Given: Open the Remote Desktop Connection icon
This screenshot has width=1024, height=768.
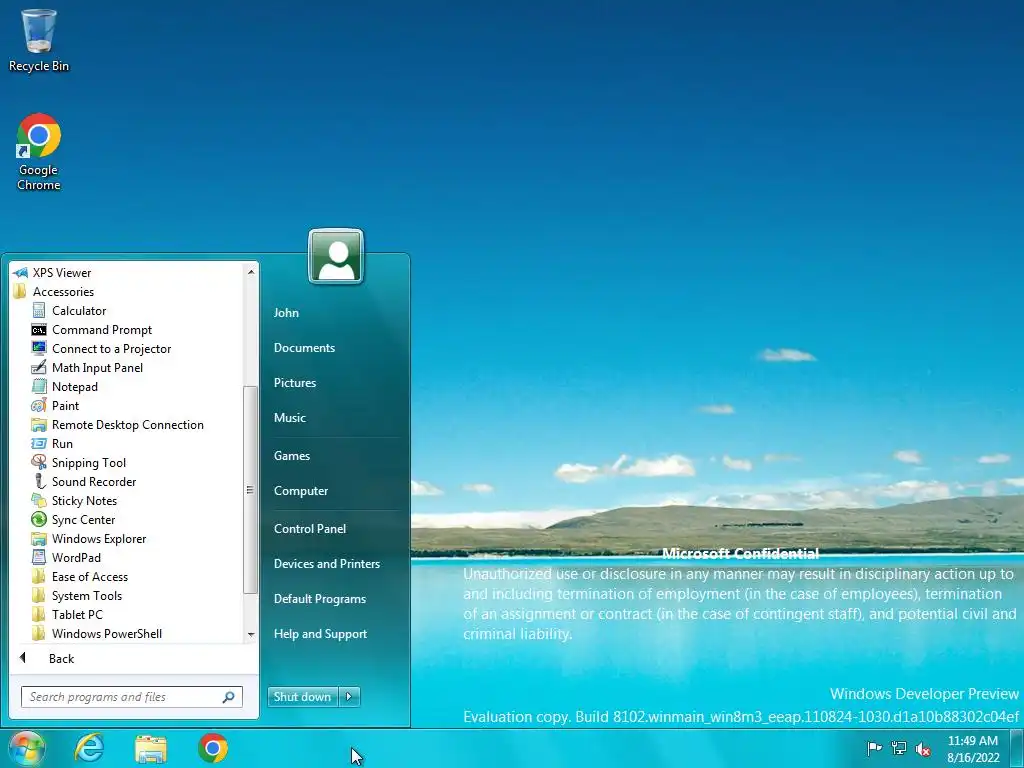Looking at the screenshot, I should pyautogui.click(x=39, y=424).
